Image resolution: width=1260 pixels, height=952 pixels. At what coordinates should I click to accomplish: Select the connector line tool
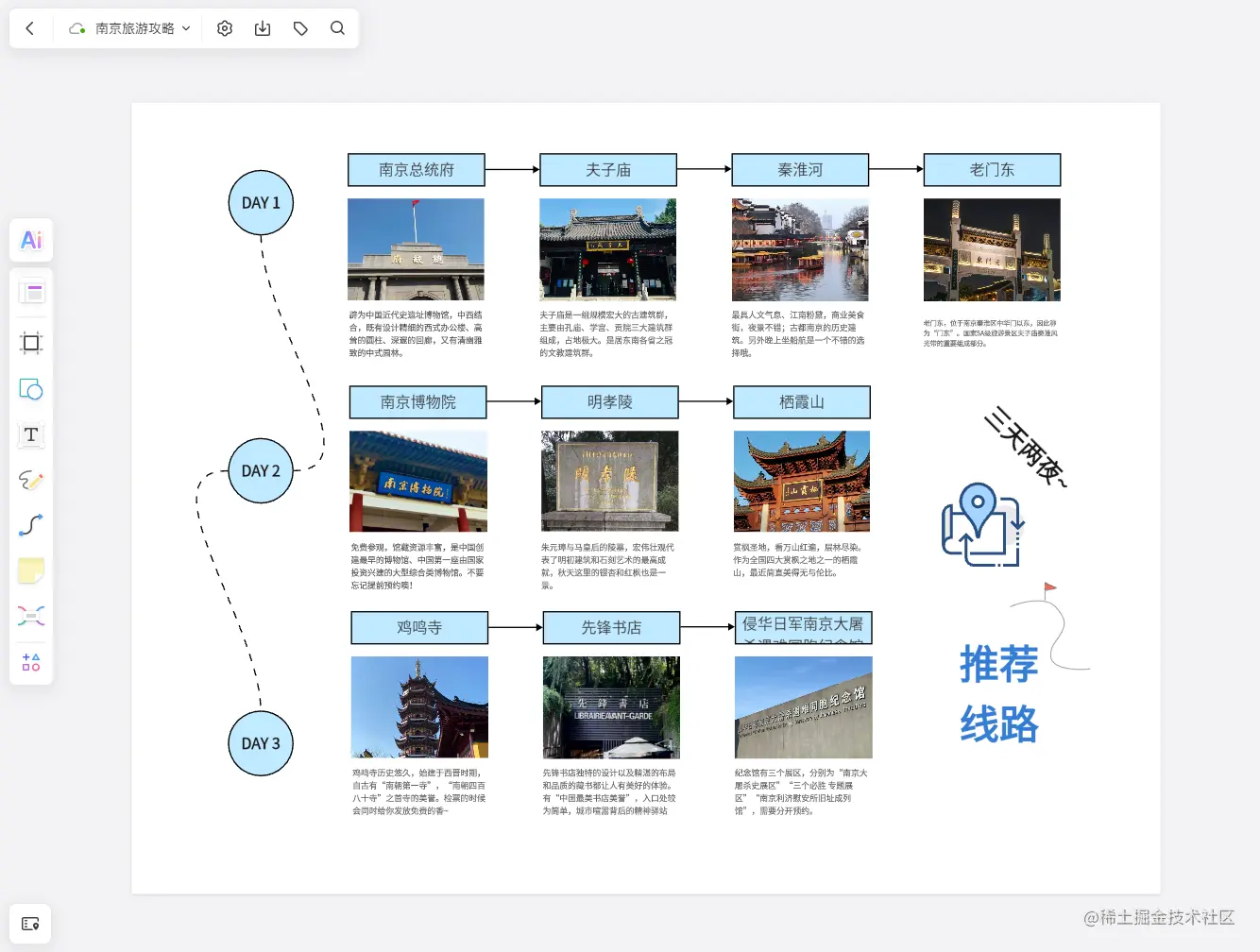[x=31, y=525]
